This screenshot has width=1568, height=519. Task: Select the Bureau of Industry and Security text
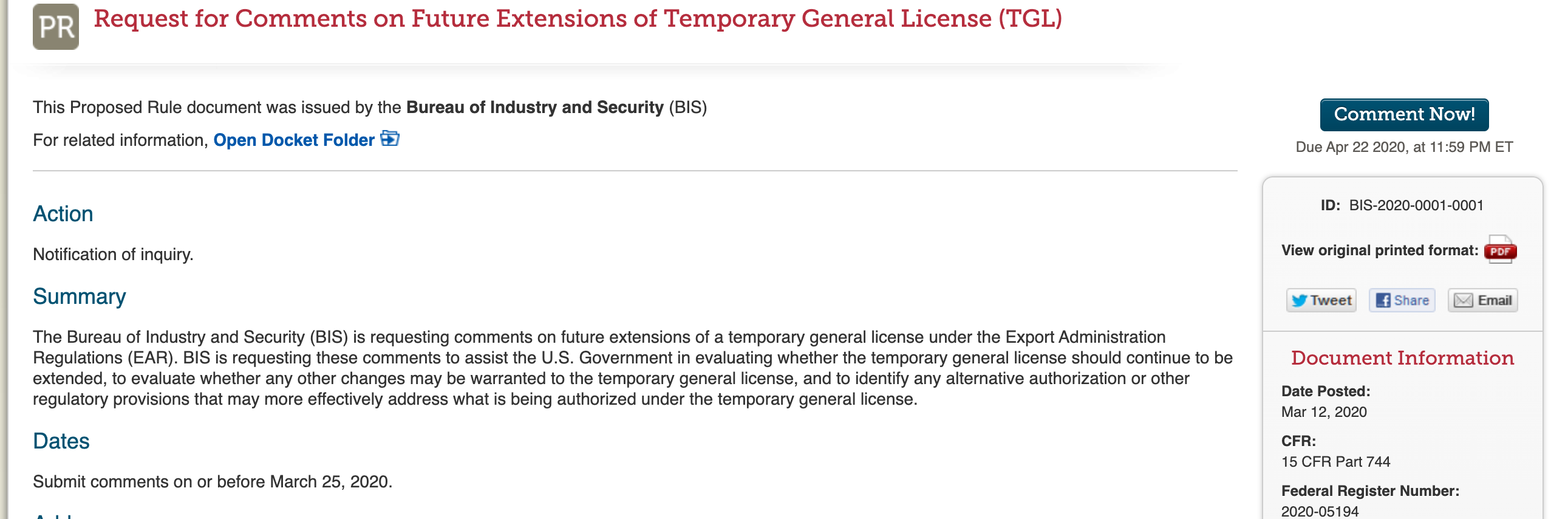click(534, 107)
